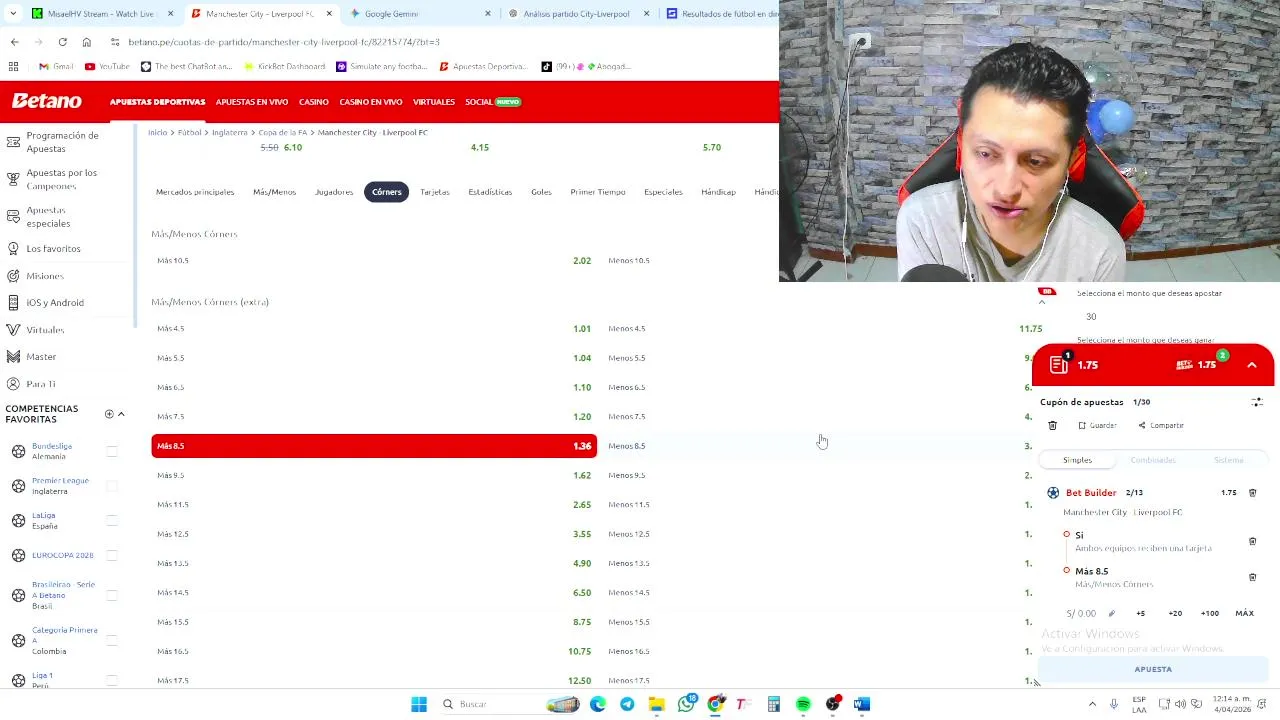The width and height of the screenshot is (1280, 720).
Task: Reload the browser page
Action: tap(62, 42)
